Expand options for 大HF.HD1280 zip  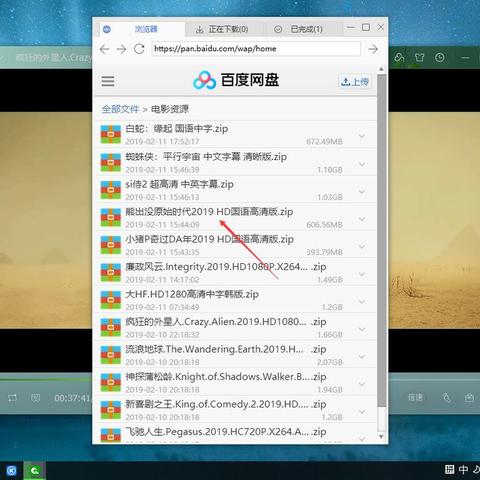(x=362, y=301)
